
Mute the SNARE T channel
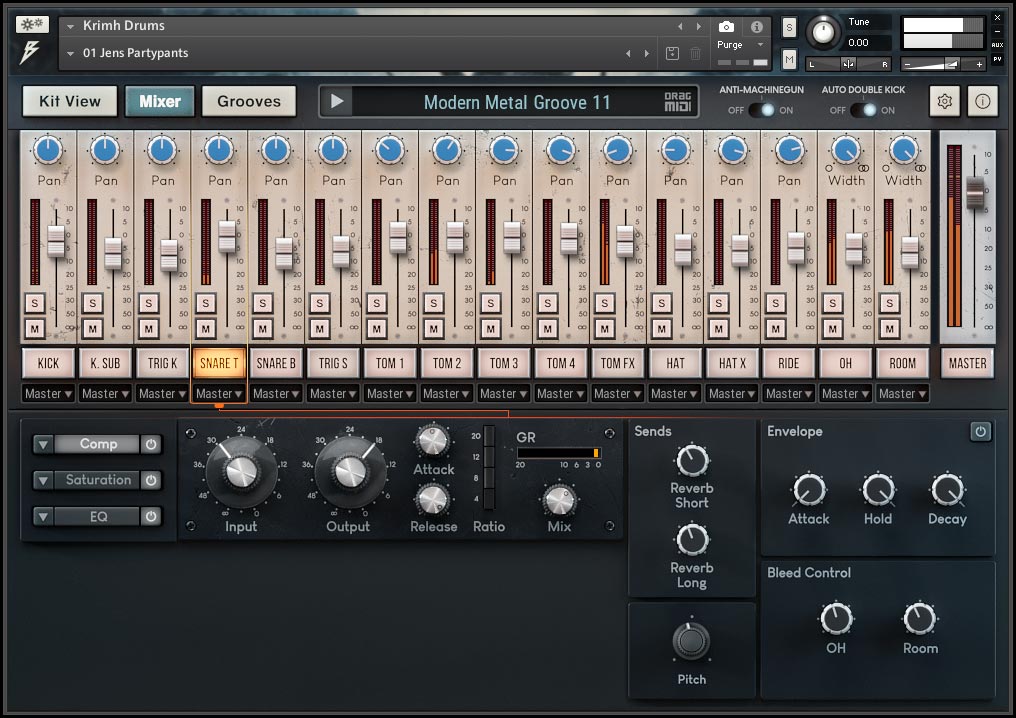(x=205, y=329)
